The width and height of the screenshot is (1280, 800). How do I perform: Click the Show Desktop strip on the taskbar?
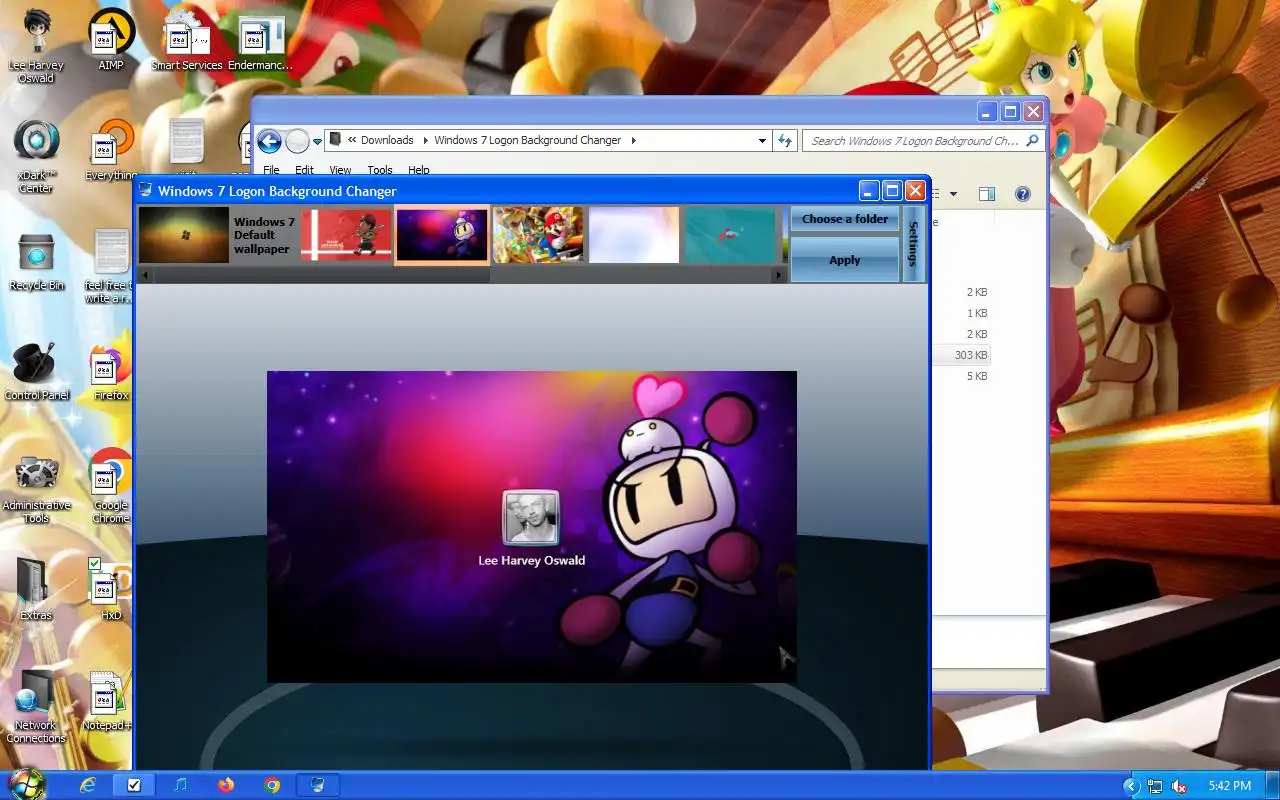(1272, 785)
